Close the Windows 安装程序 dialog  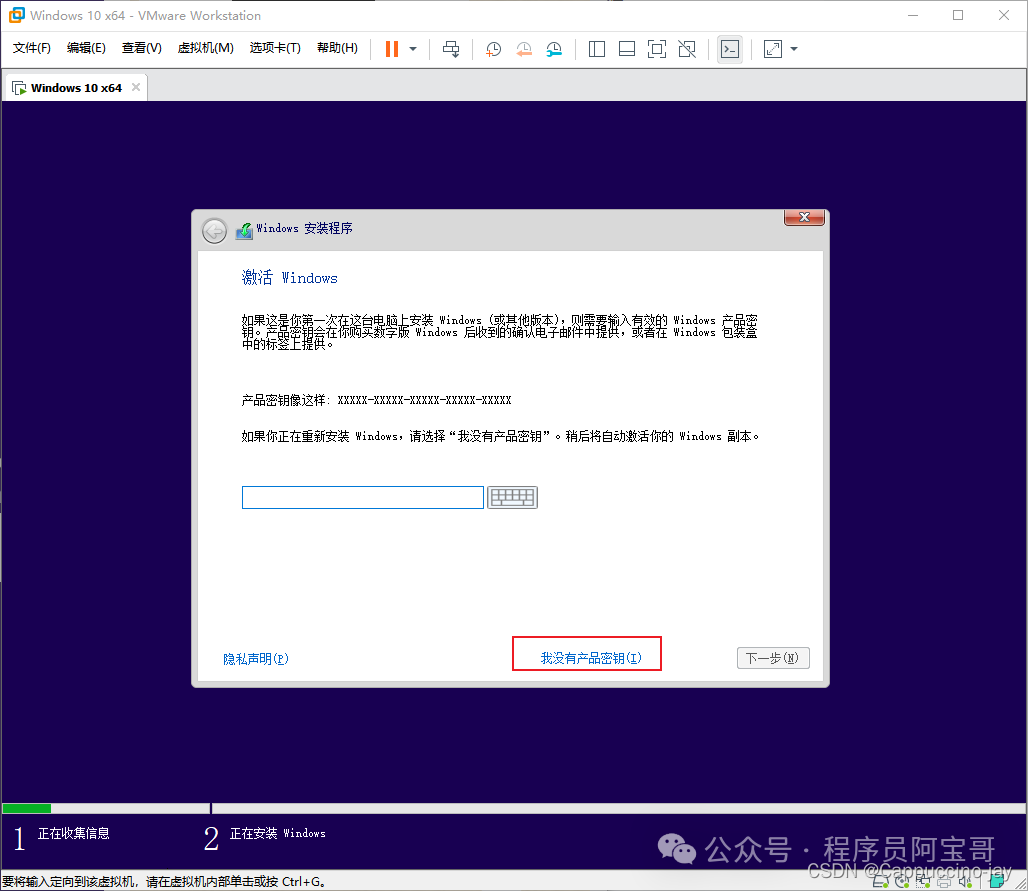[804, 217]
